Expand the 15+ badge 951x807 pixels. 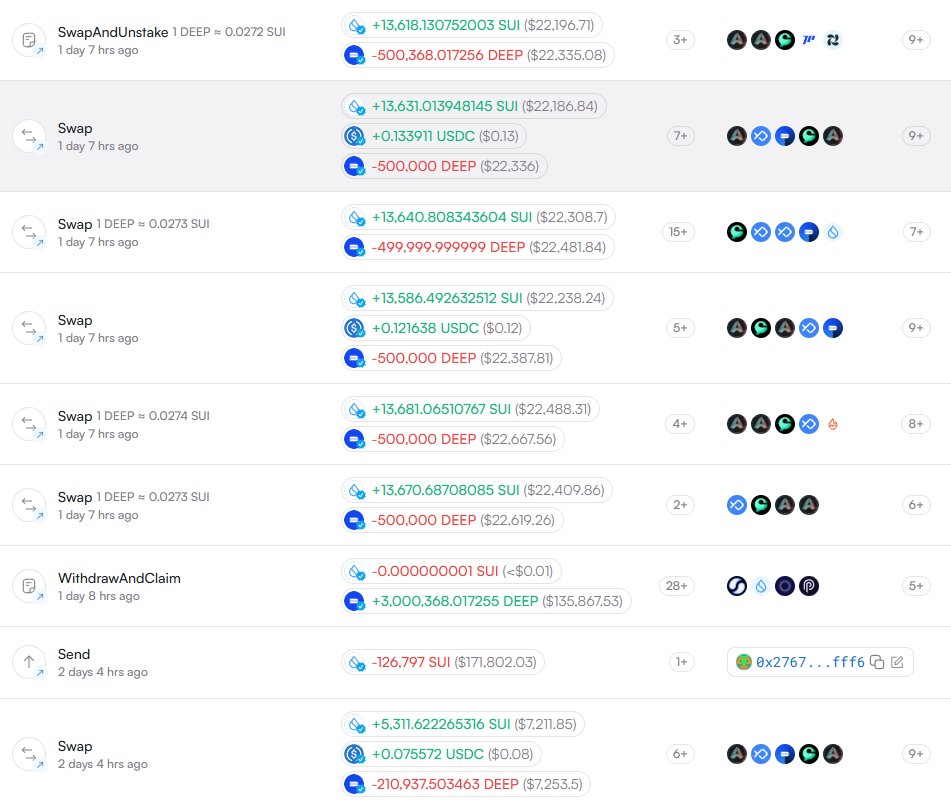678,232
